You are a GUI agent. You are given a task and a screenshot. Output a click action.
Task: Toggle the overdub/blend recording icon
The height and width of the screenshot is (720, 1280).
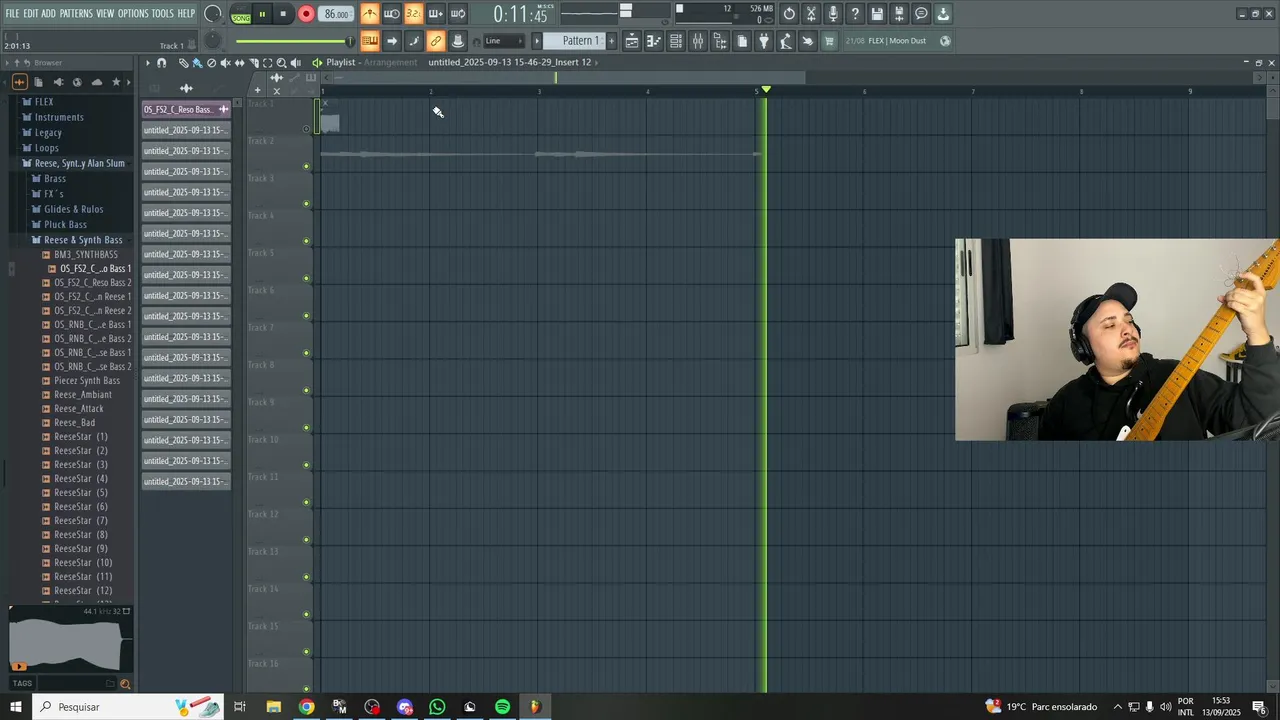click(x=435, y=14)
